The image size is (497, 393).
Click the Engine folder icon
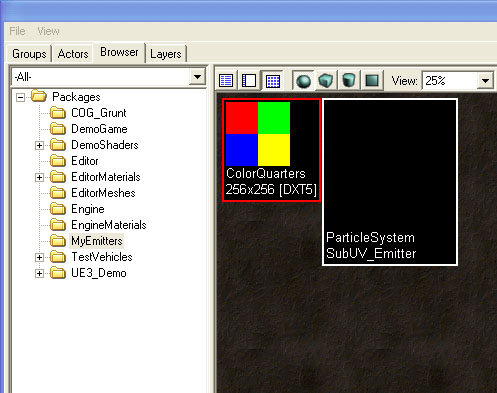click(58, 209)
